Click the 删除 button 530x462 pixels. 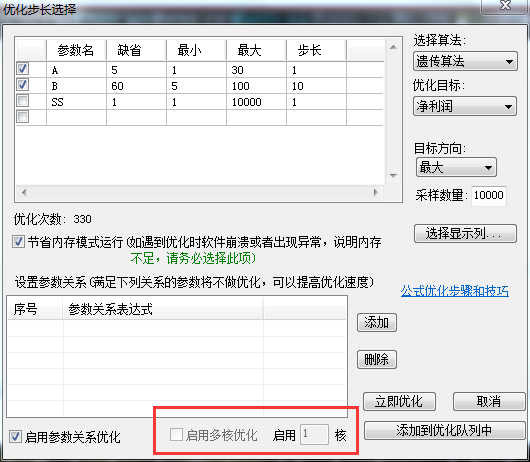[x=377, y=359]
